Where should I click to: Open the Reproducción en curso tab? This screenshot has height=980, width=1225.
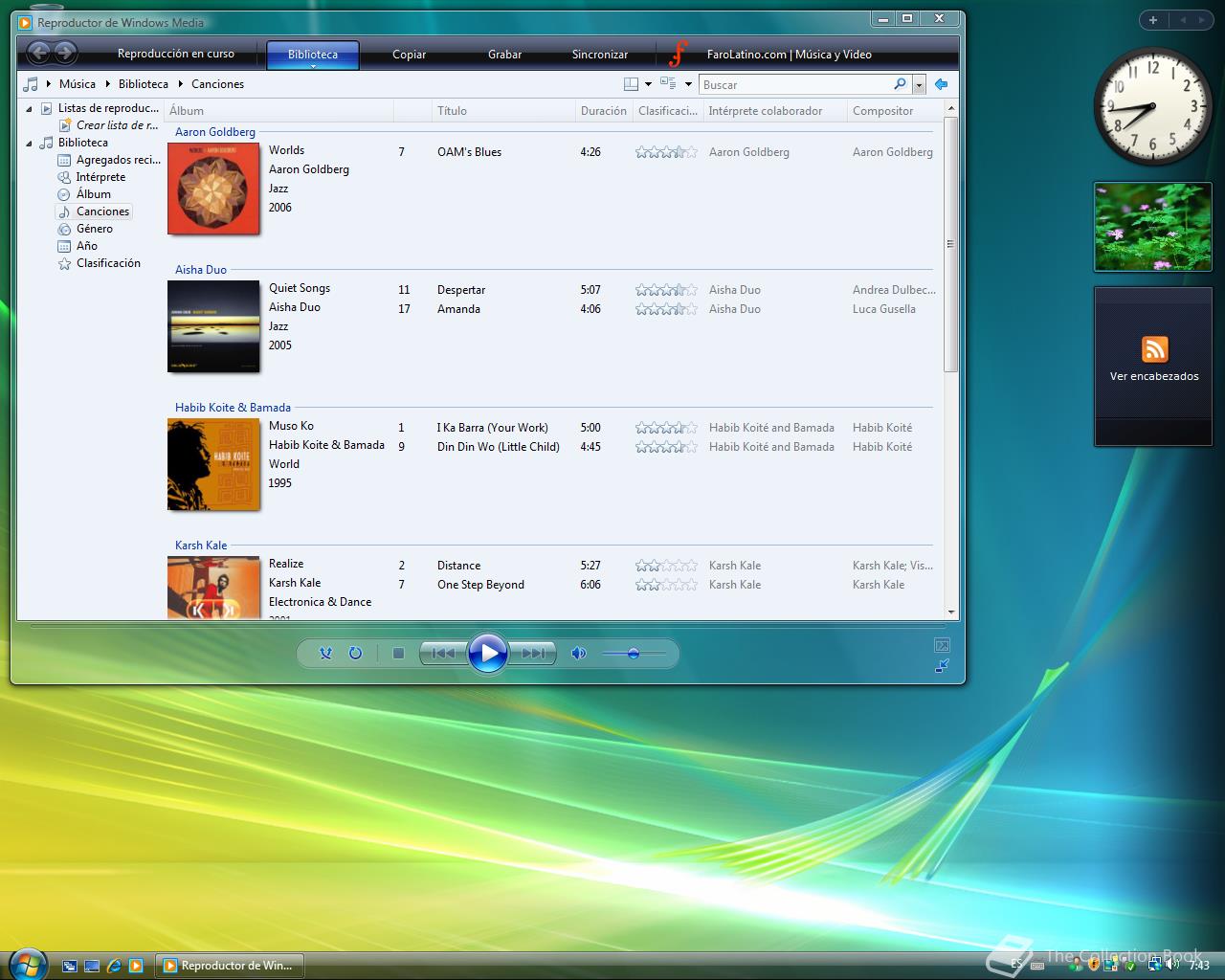tap(176, 54)
